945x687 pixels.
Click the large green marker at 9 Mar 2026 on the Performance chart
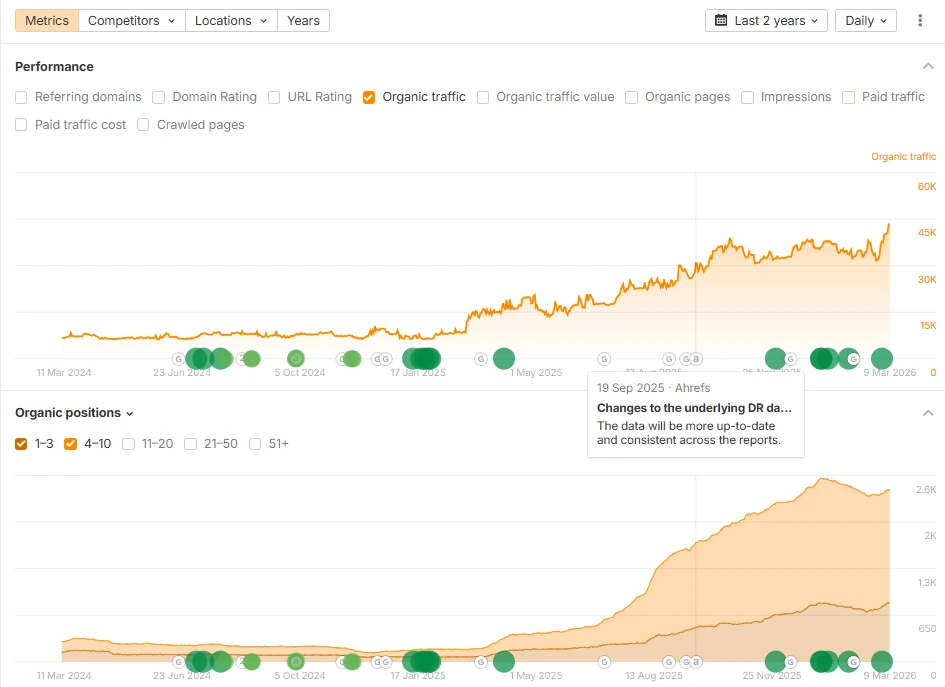(881, 358)
